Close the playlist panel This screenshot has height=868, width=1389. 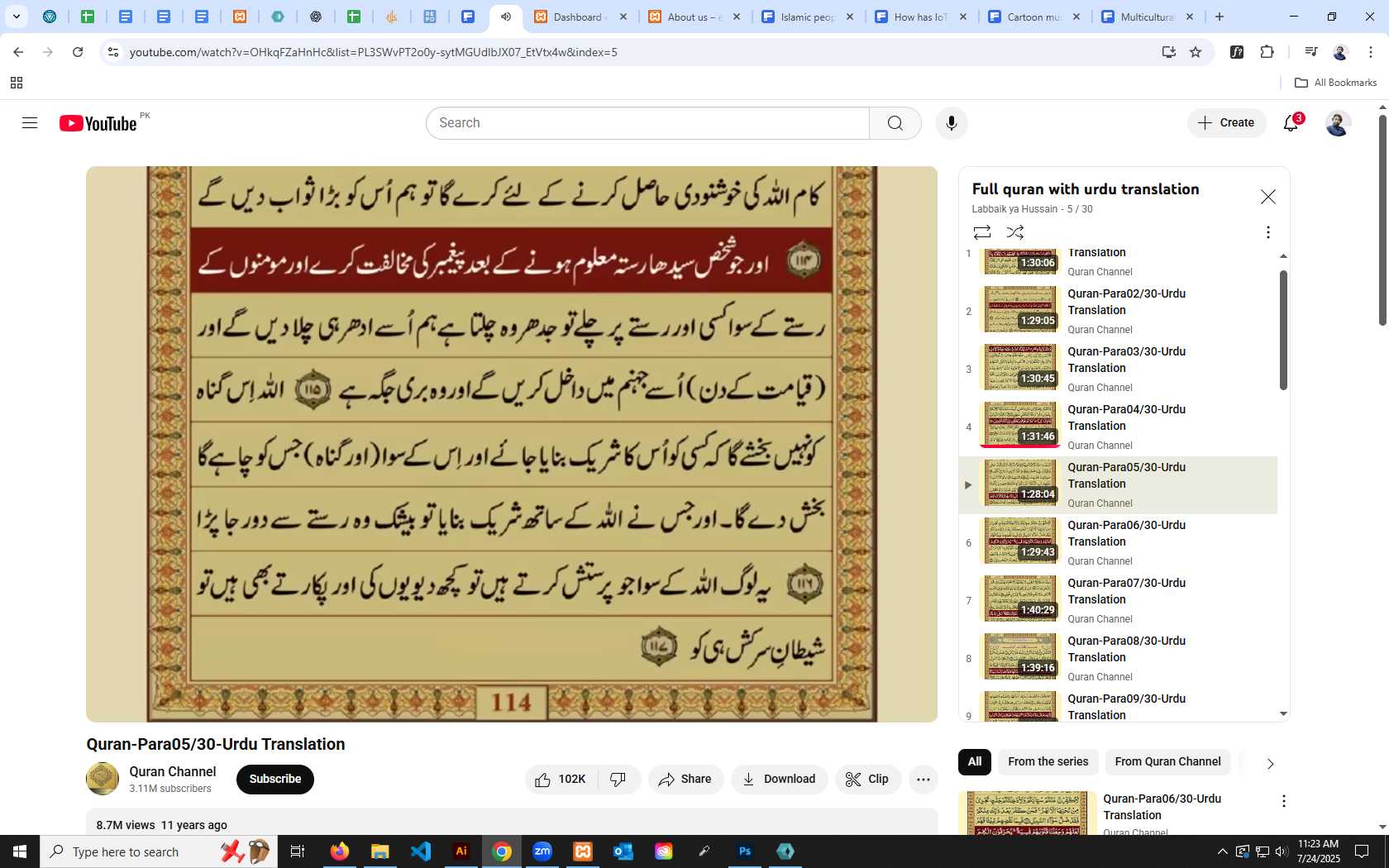click(1267, 197)
